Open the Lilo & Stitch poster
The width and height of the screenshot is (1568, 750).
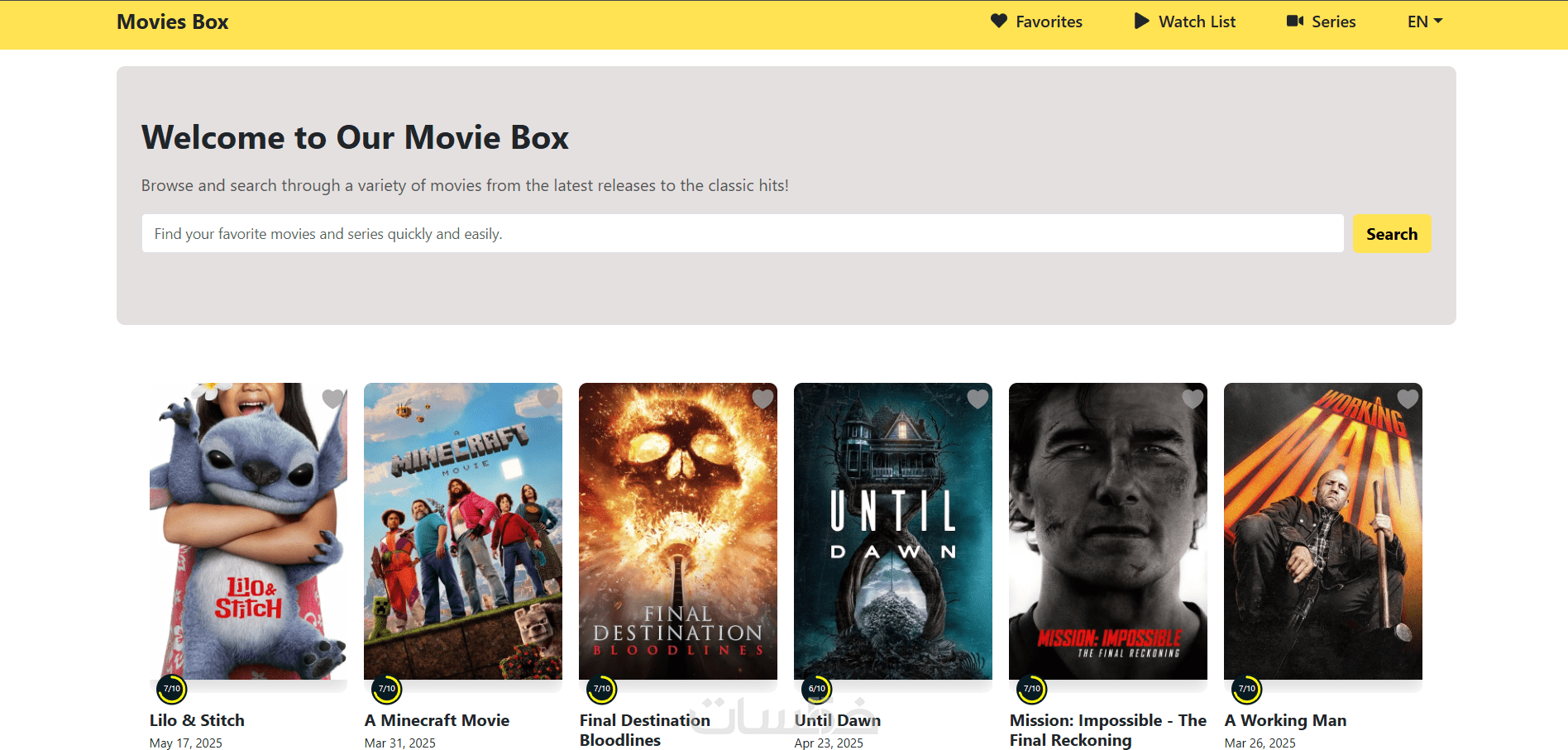click(x=248, y=531)
